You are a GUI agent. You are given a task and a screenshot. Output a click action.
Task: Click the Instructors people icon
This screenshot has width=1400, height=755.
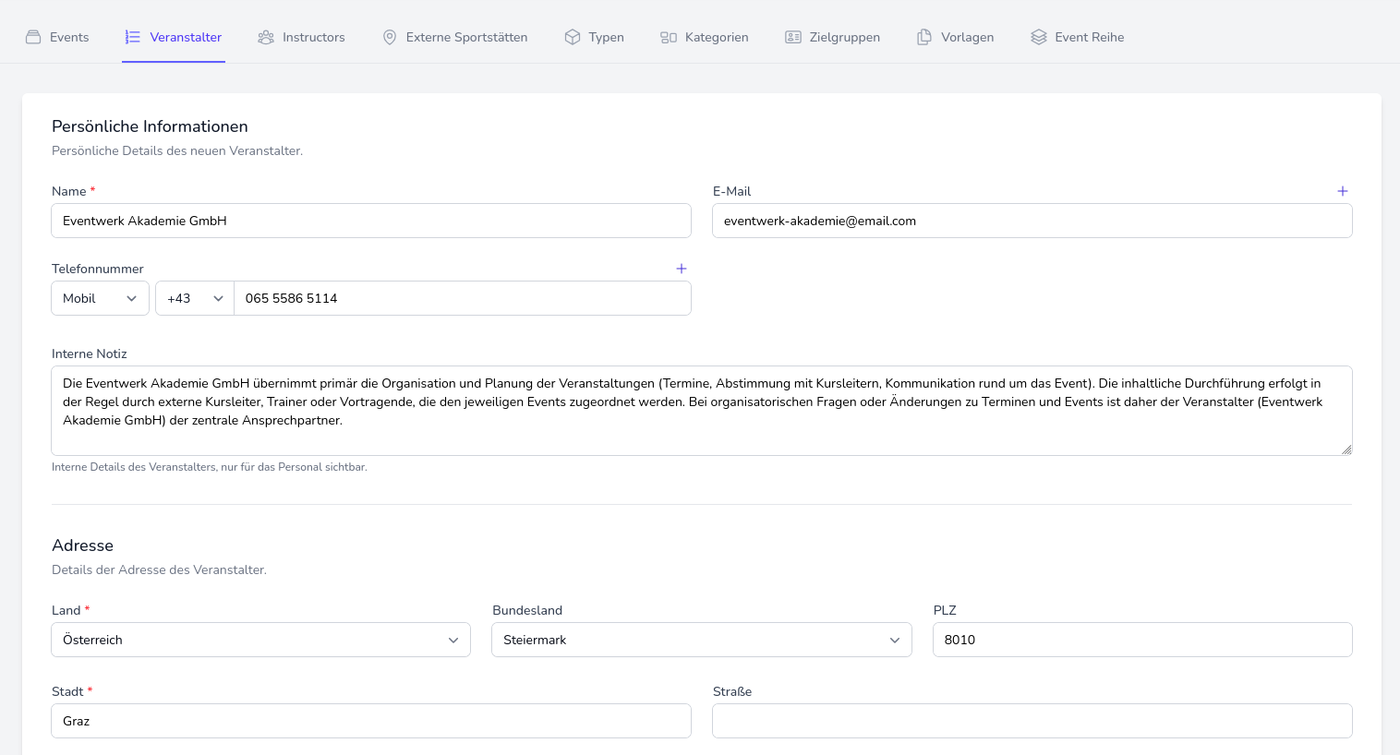point(266,37)
